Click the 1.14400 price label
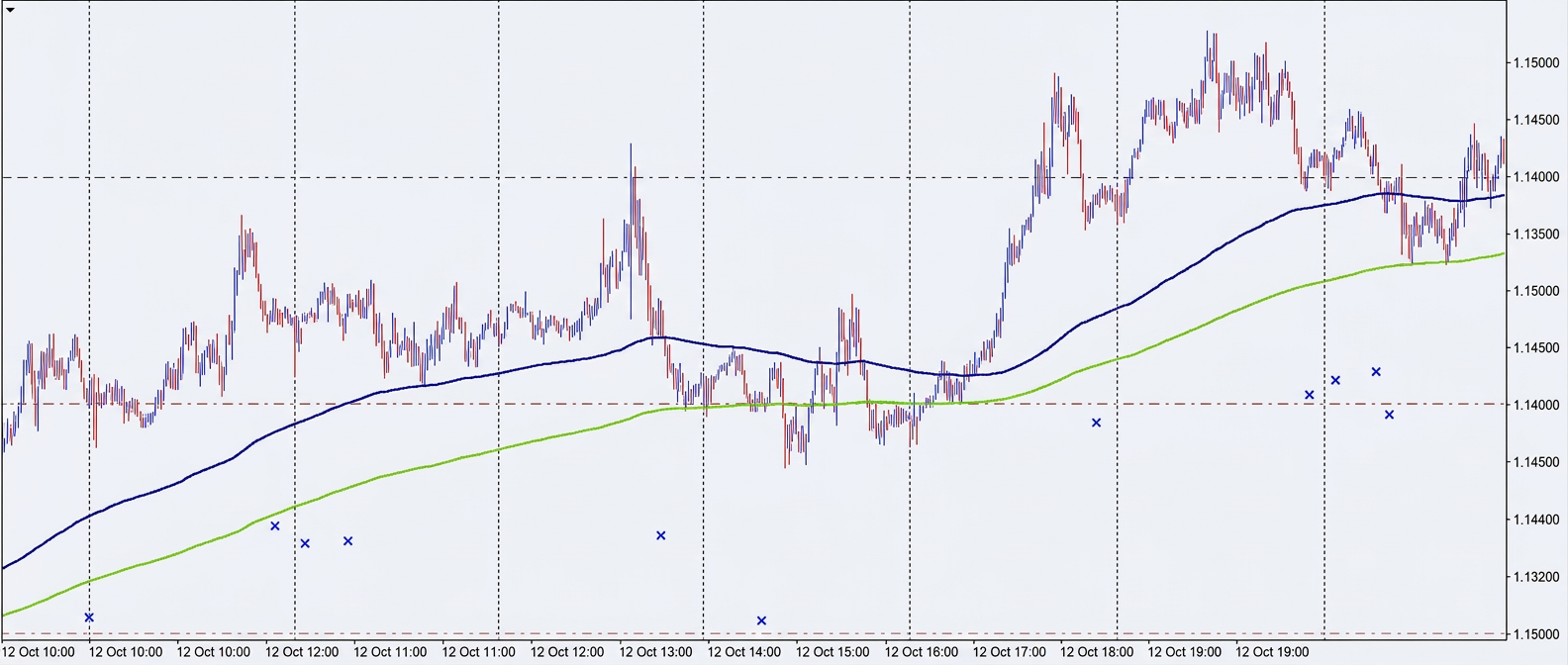The image size is (1568, 665). coord(1536,520)
